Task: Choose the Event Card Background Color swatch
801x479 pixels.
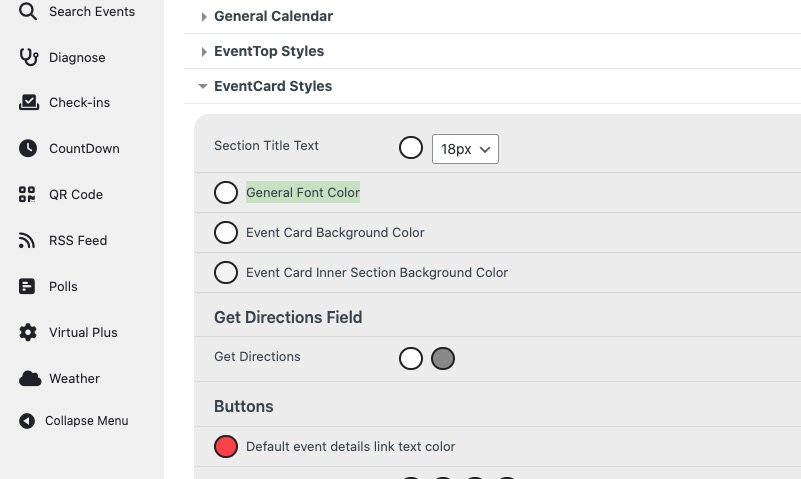Action: point(226,232)
